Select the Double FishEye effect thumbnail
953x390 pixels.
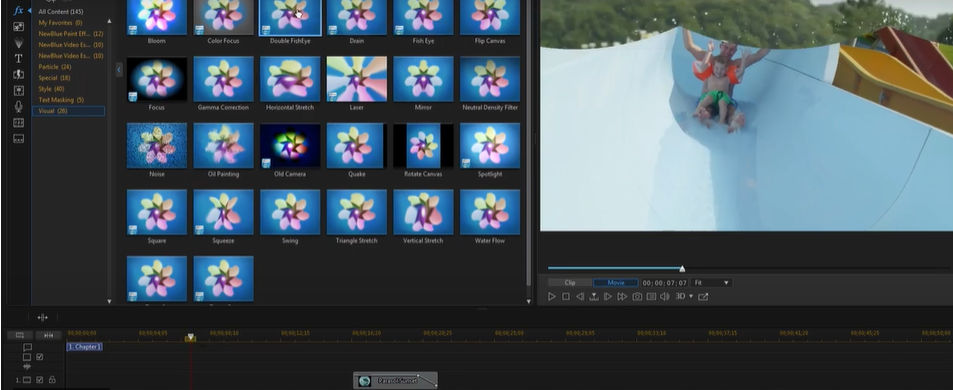pos(290,17)
